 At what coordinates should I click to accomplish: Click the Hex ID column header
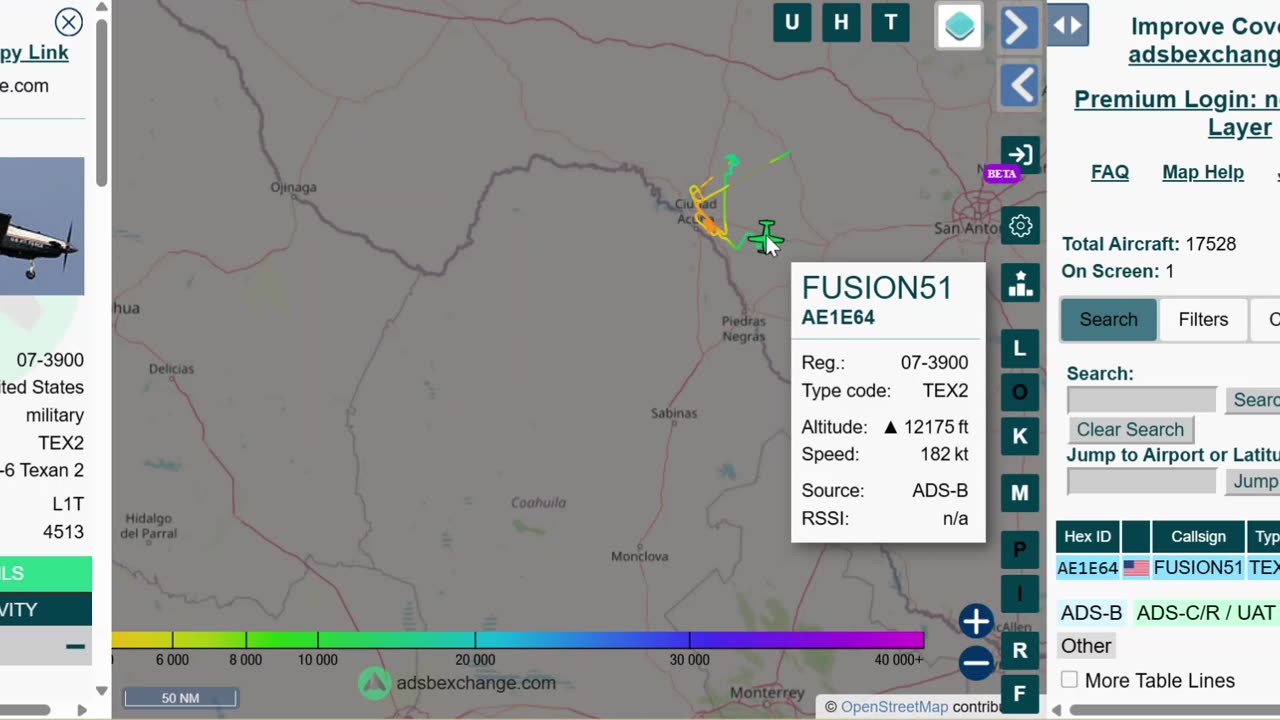[x=1087, y=537]
